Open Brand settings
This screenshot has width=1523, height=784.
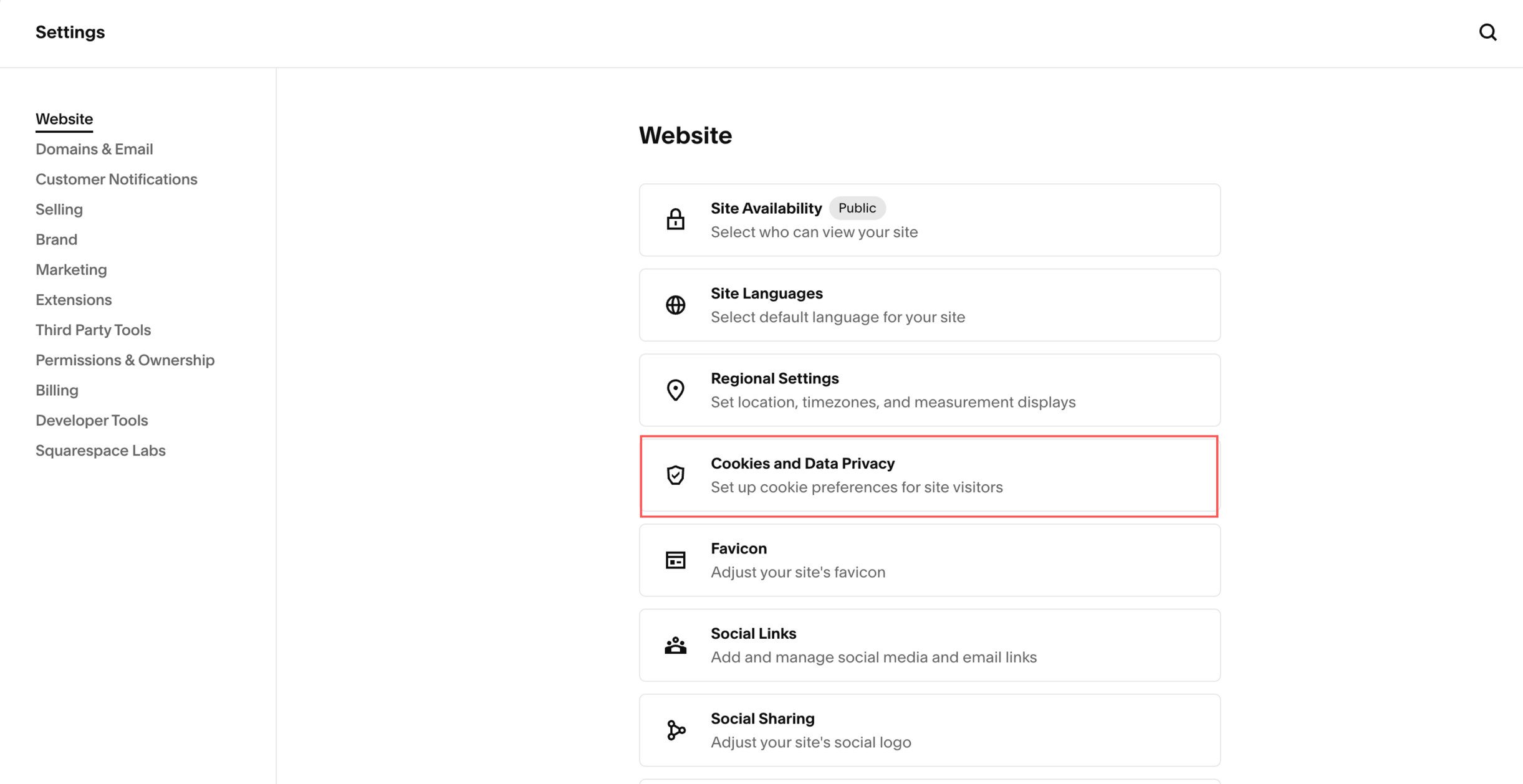pyautogui.click(x=57, y=239)
